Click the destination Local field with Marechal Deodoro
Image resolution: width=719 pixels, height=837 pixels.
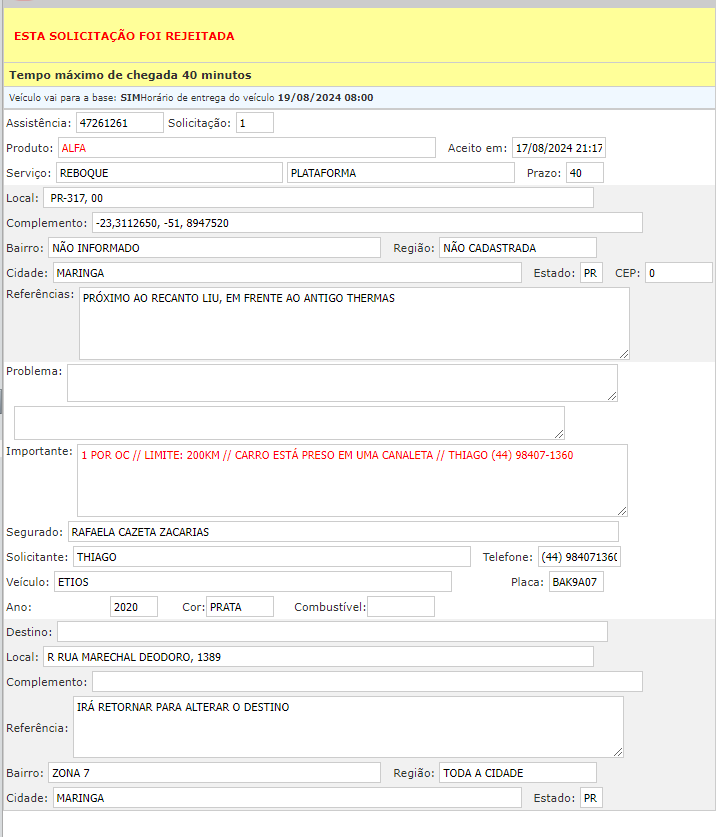318,657
